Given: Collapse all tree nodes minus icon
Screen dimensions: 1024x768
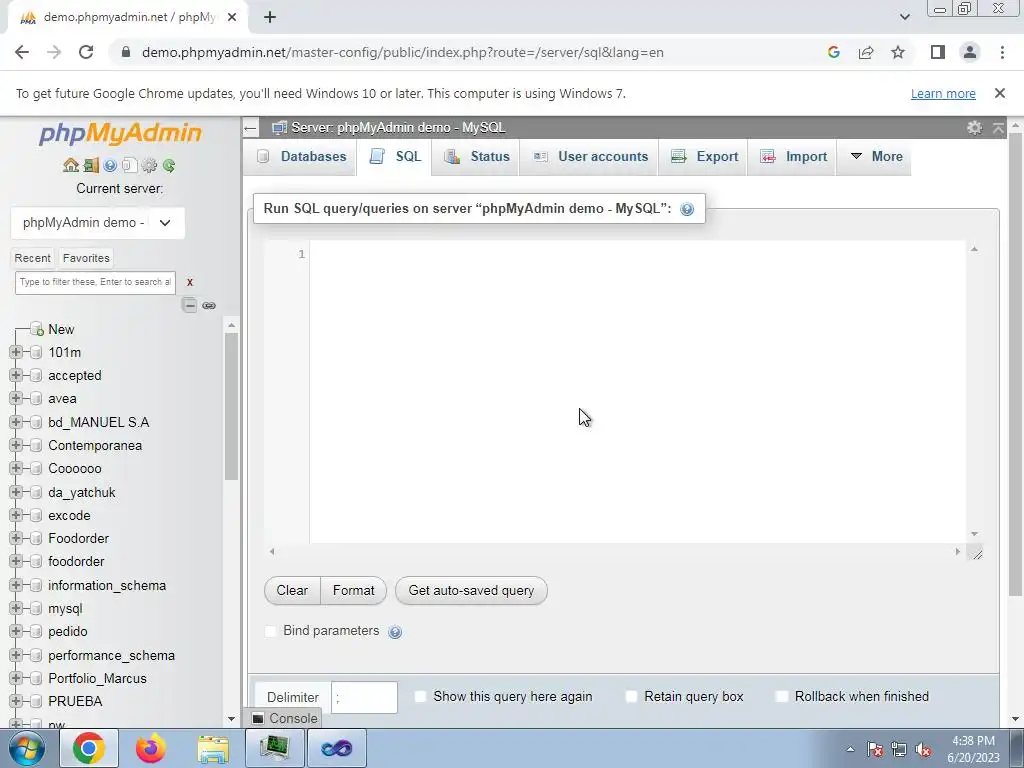Looking at the screenshot, I should (x=189, y=305).
